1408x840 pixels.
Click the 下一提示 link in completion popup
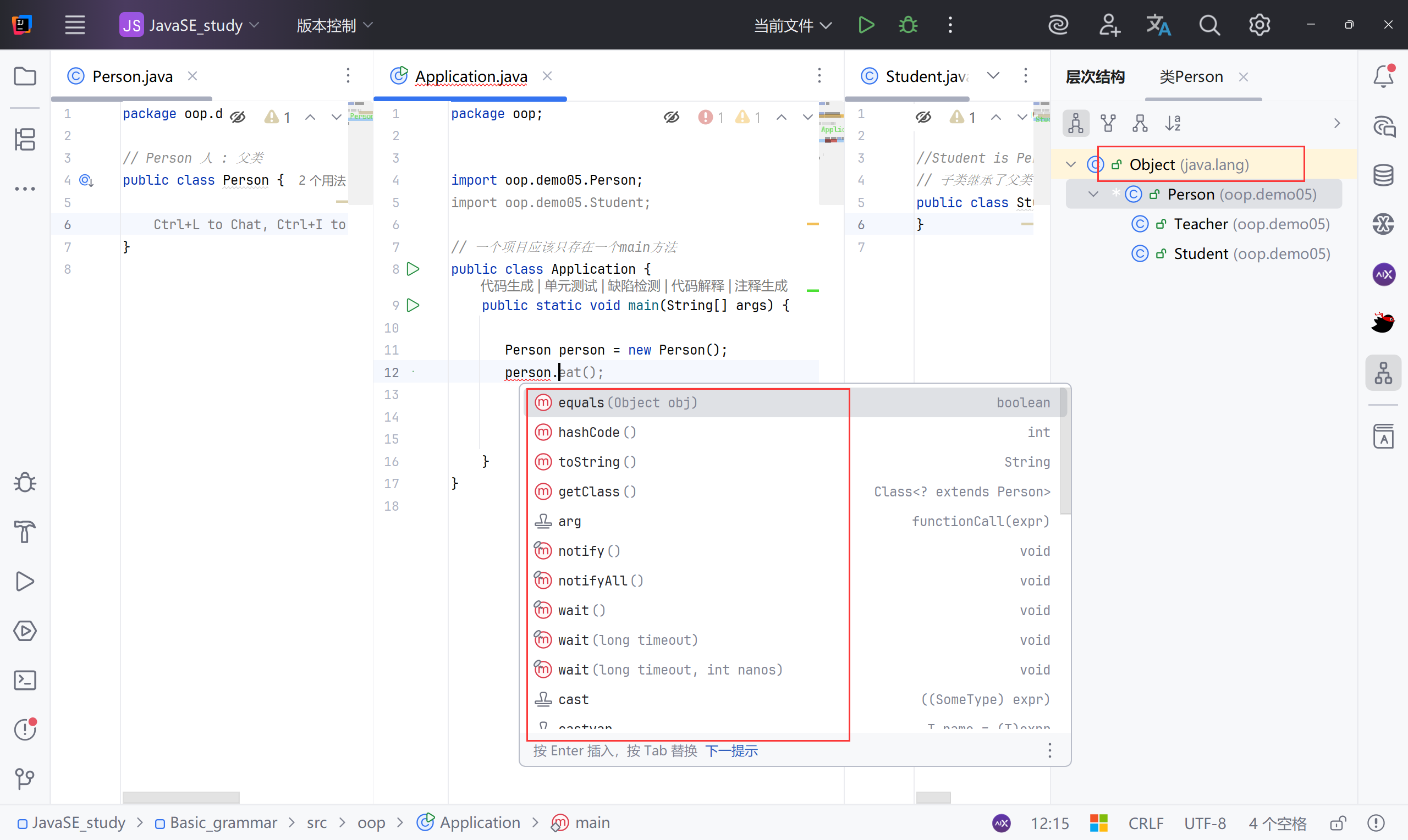pyautogui.click(x=732, y=750)
